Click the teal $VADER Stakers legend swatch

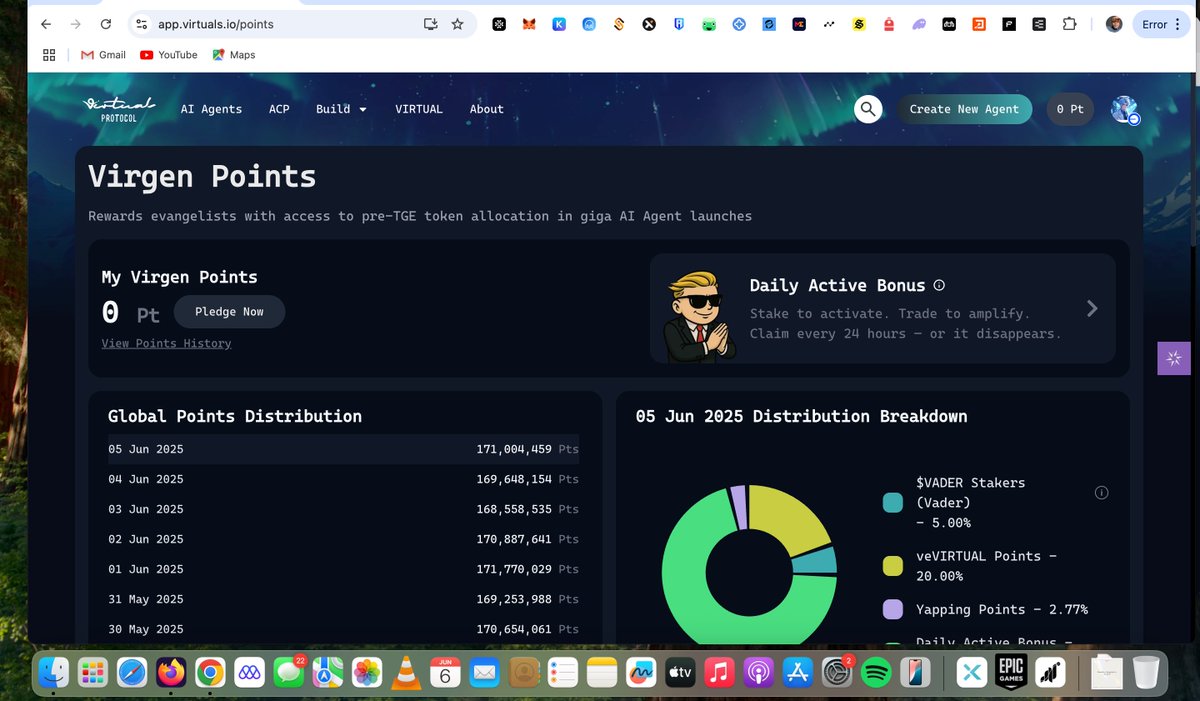[x=893, y=502]
